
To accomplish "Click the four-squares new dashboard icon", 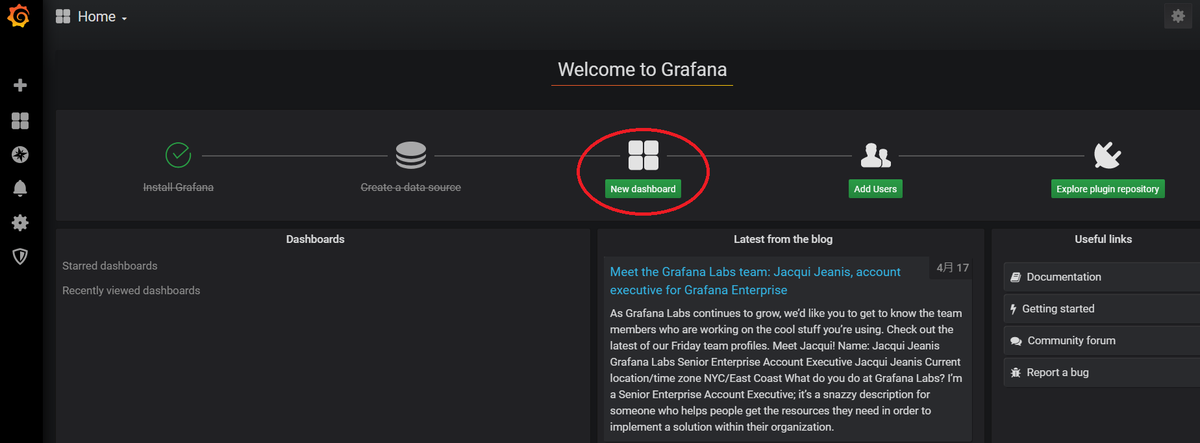I will pyautogui.click(x=643, y=155).
